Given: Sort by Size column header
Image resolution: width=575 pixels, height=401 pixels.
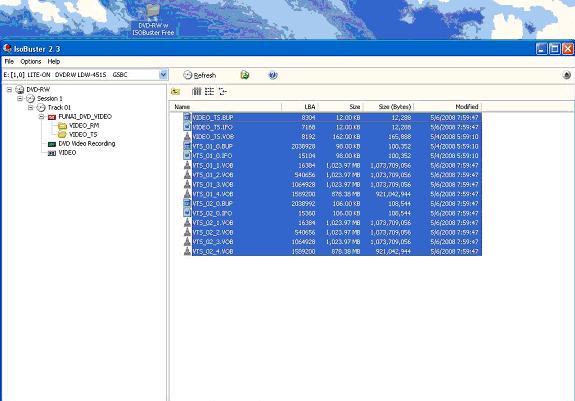Looking at the screenshot, I should 341,107.
